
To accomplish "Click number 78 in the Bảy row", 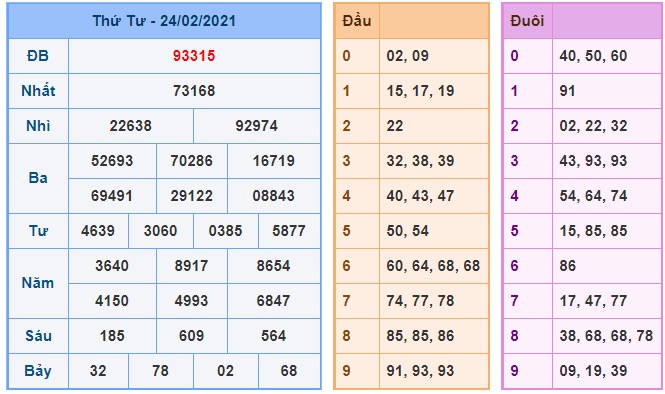I will tap(160, 371).
